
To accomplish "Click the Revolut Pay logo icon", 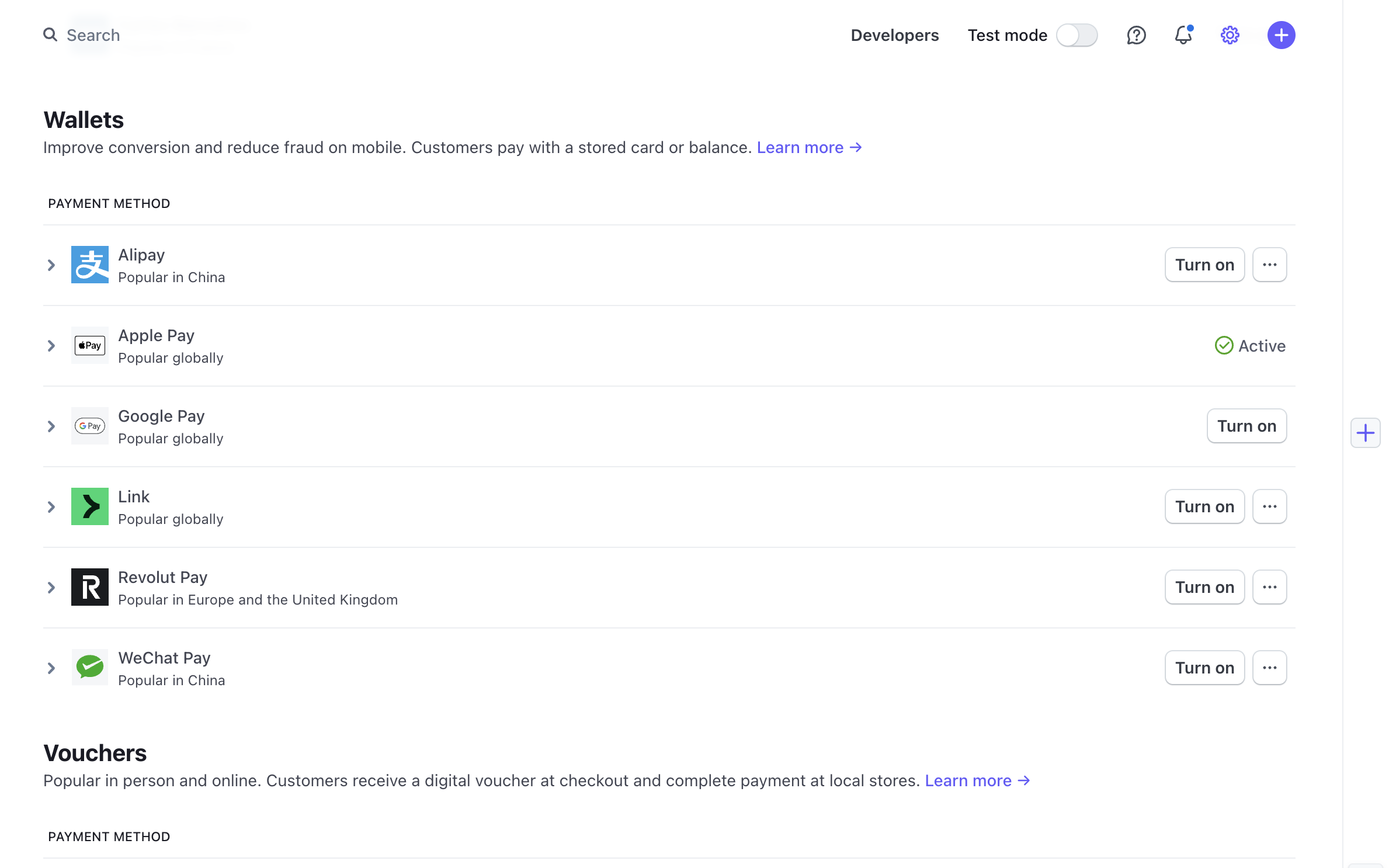I will 89,587.
